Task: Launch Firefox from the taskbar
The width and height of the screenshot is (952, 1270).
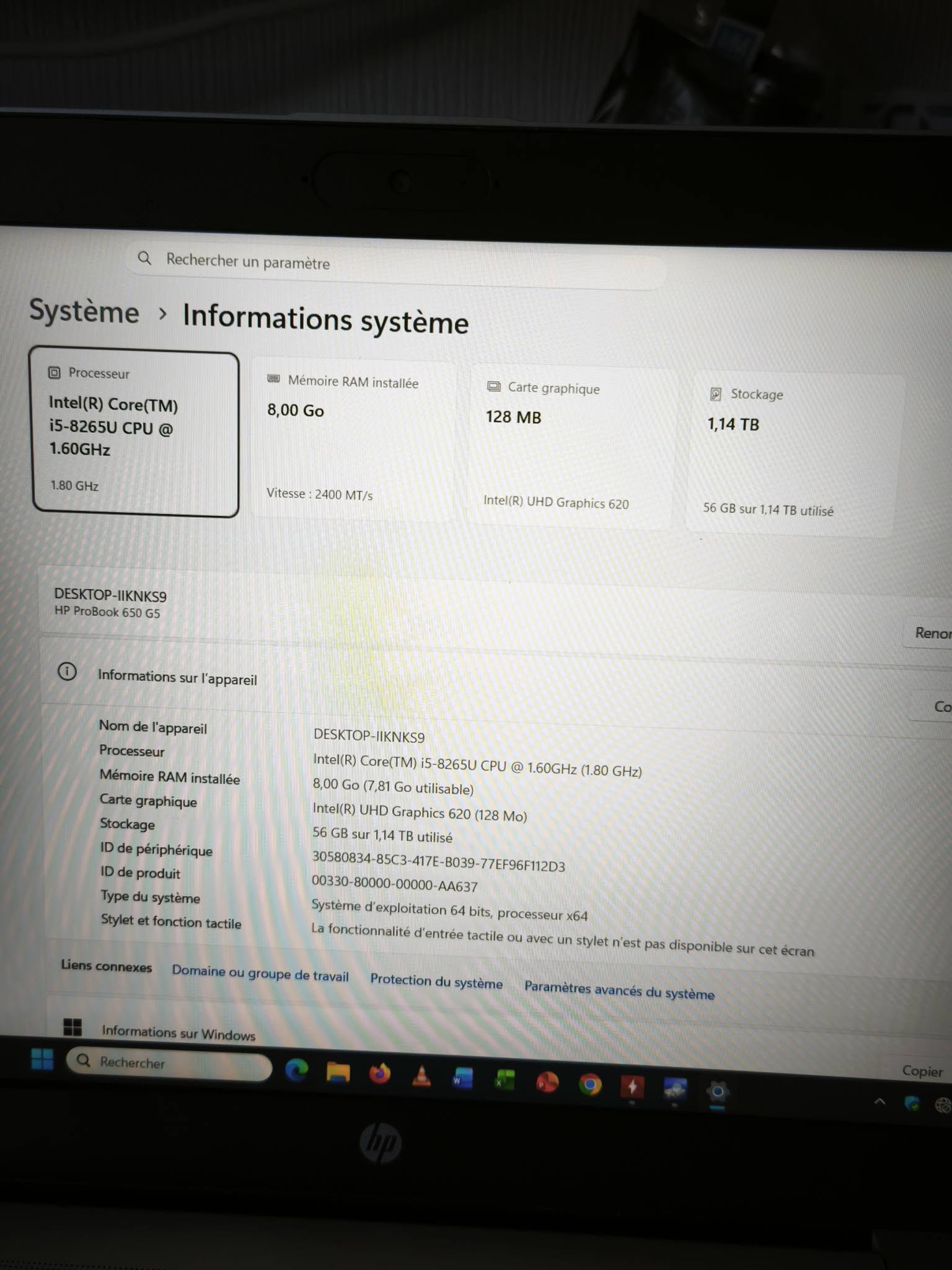Action: [380, 1073]
